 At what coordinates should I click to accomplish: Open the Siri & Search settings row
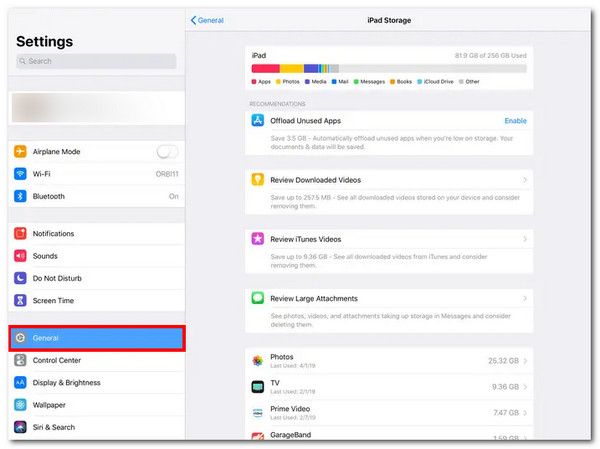coord(96,426)
